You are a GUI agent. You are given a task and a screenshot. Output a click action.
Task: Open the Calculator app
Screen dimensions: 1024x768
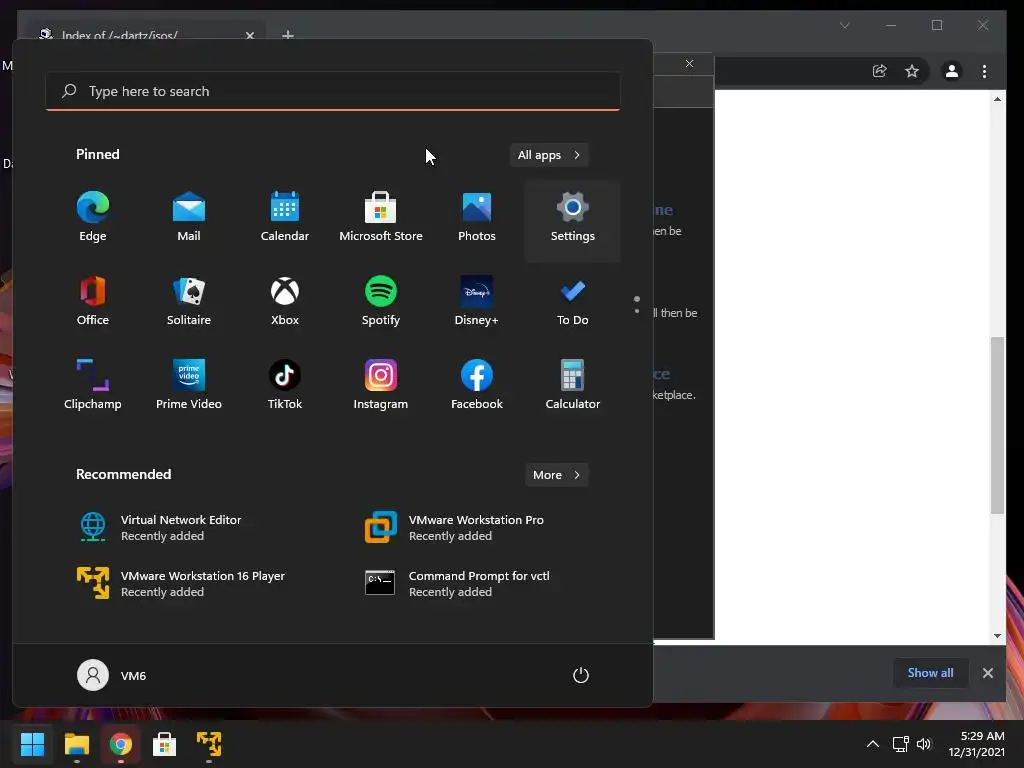573,385
